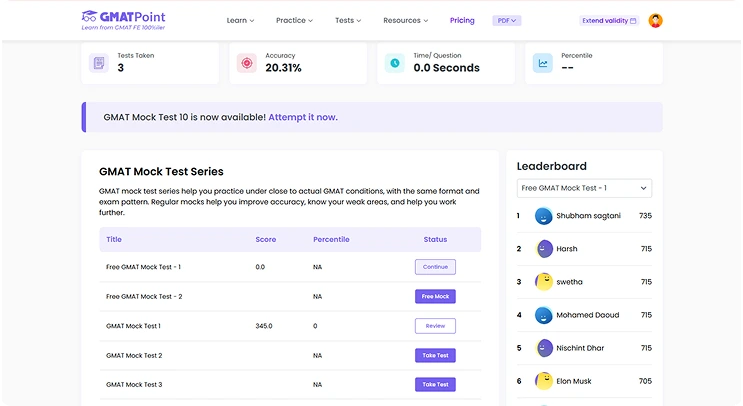Screen dimensions: 743x406
Task: Click the Attempt it now link
Action: coord(302,117)
